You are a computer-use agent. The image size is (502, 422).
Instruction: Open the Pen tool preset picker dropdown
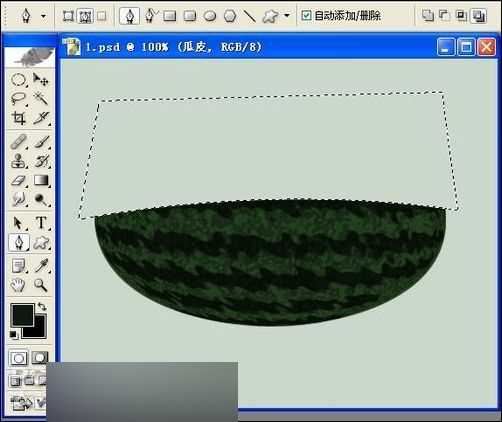(43, 16)
